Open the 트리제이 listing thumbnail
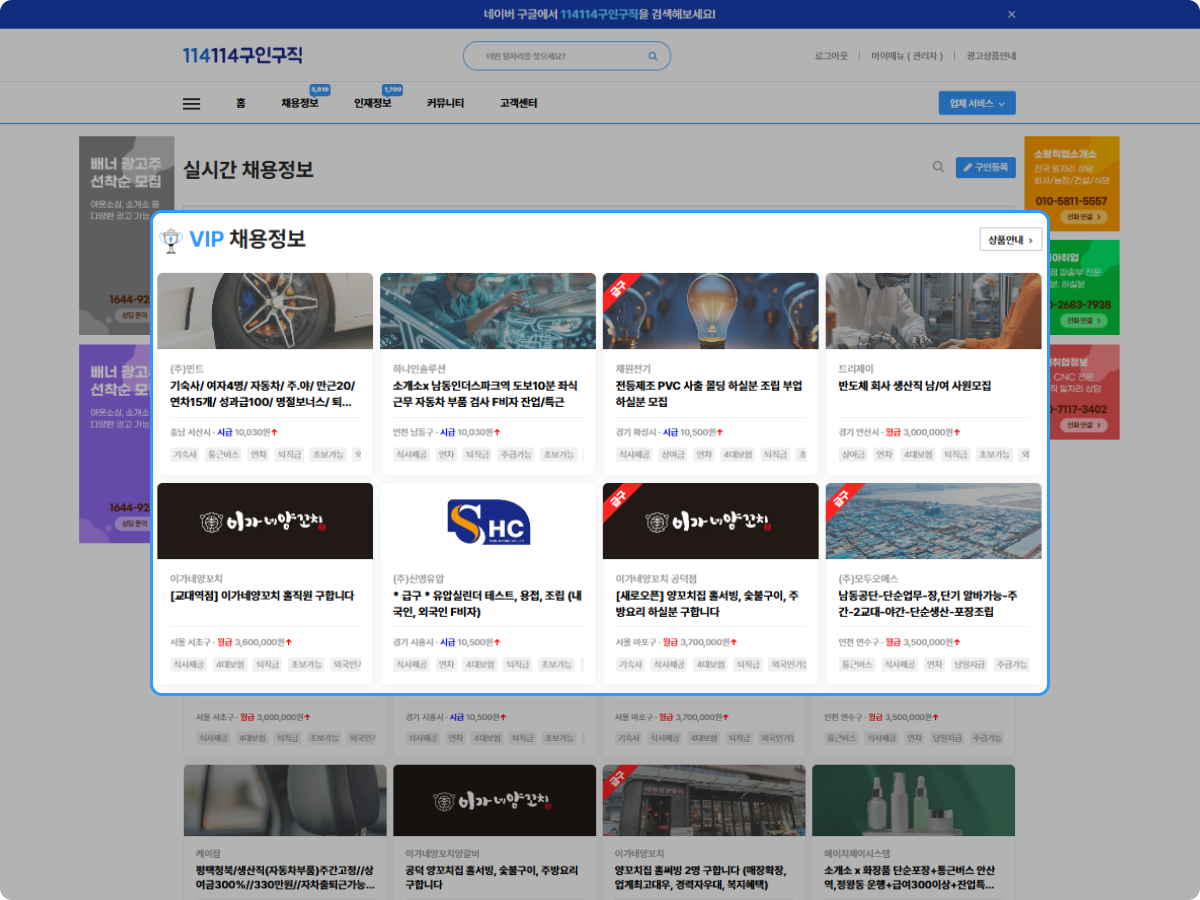Viewport: 1200px width, 900px height. click(933, 311)
